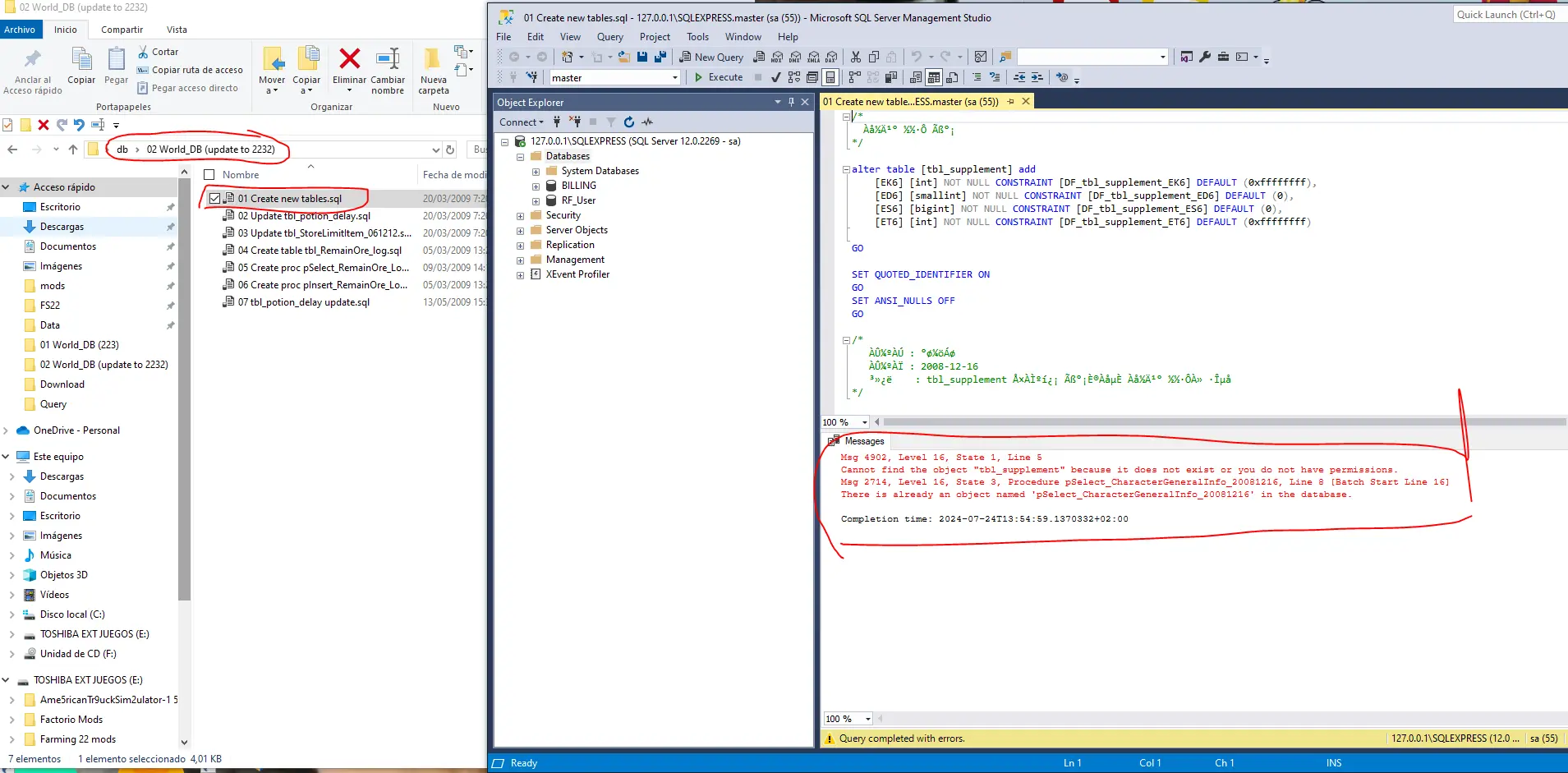Click the Cambiar nombre icon in File Explorer ribbon

[x=388, y=58]
